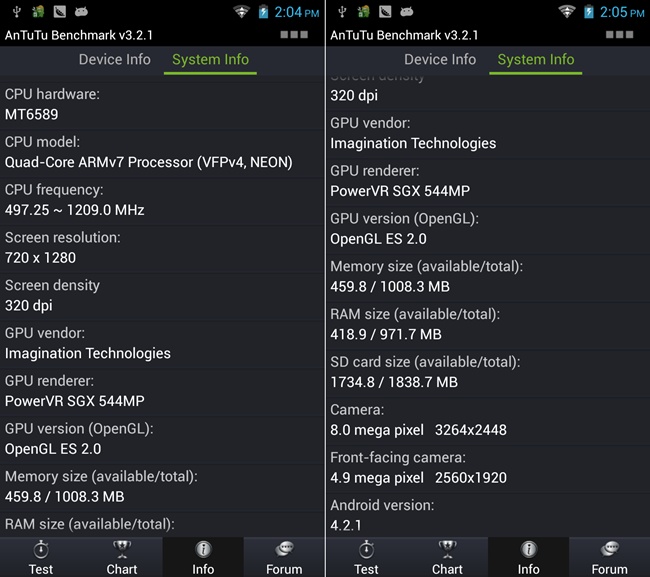Open Test stopwatch icon in right screen
Screen dimensions: 650x577
[x=366, y=550]
